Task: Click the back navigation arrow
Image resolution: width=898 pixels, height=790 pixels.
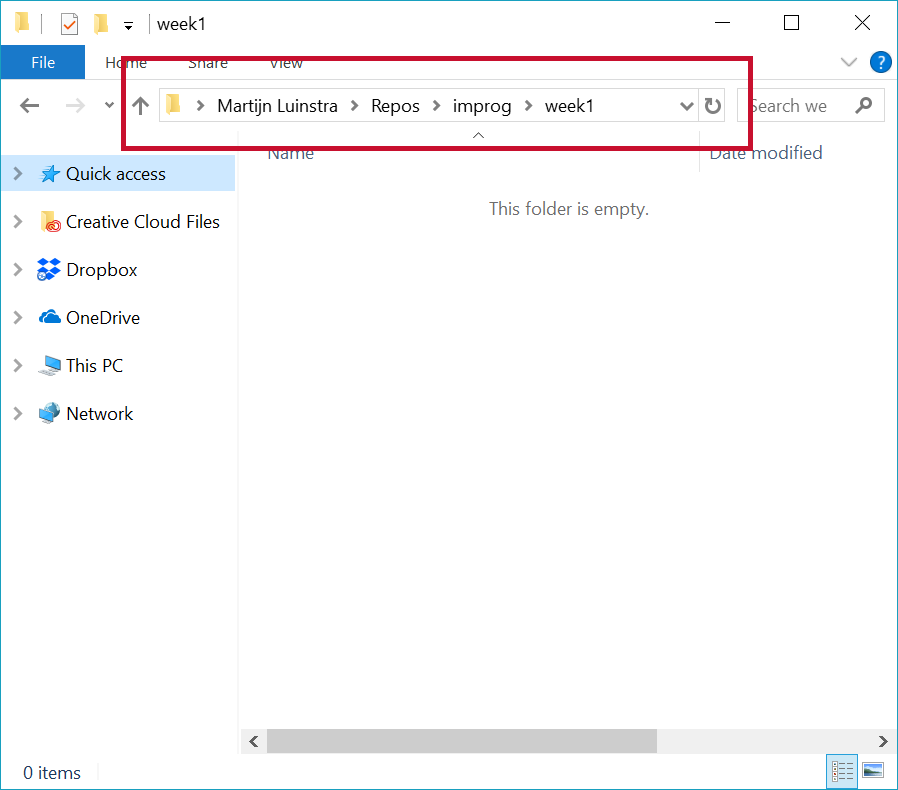Action: pos(29,105)
